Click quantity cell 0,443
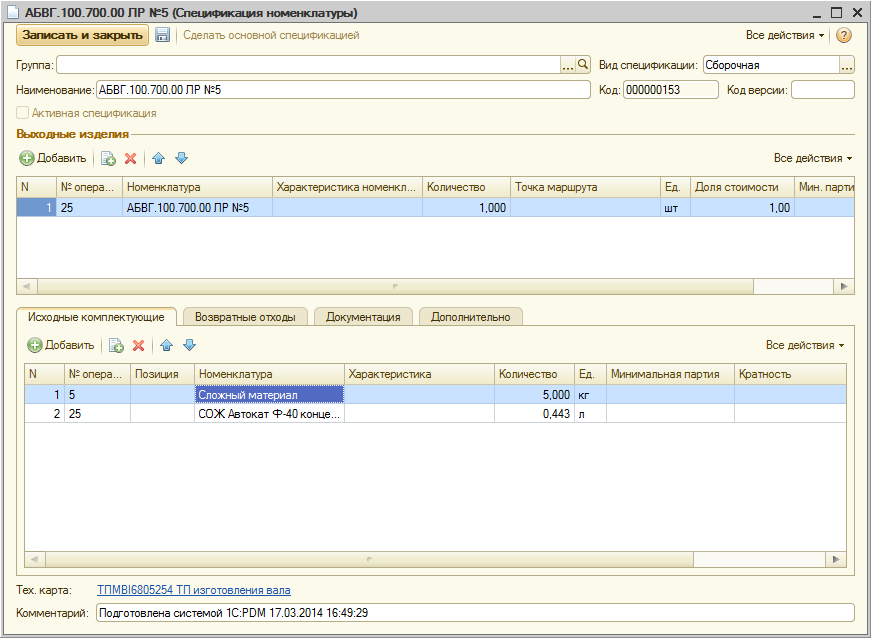 tap(533, 414)
